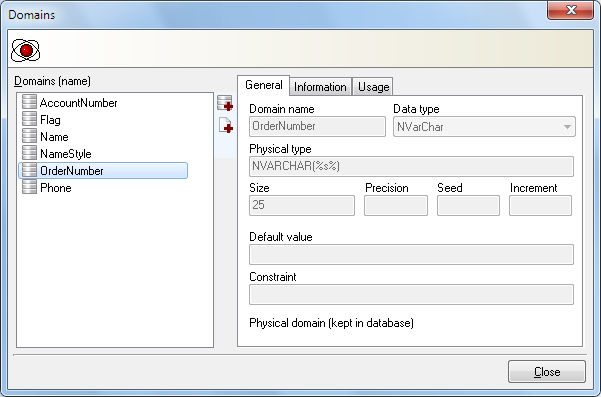
Task: Select the Phone domain icon
Action: tap(30, 187)
